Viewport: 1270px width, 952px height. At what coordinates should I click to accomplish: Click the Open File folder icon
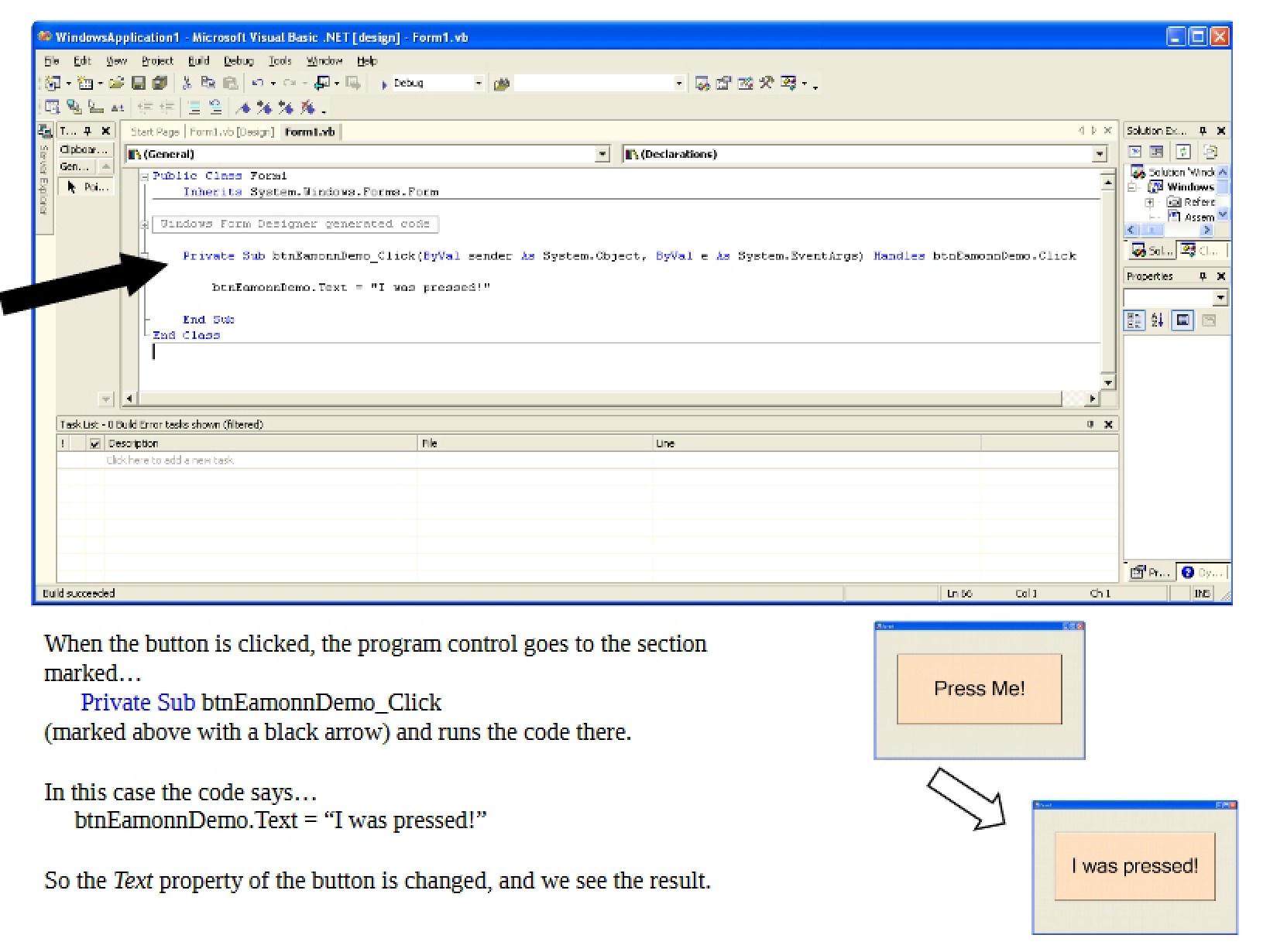[x=116, y=83]
